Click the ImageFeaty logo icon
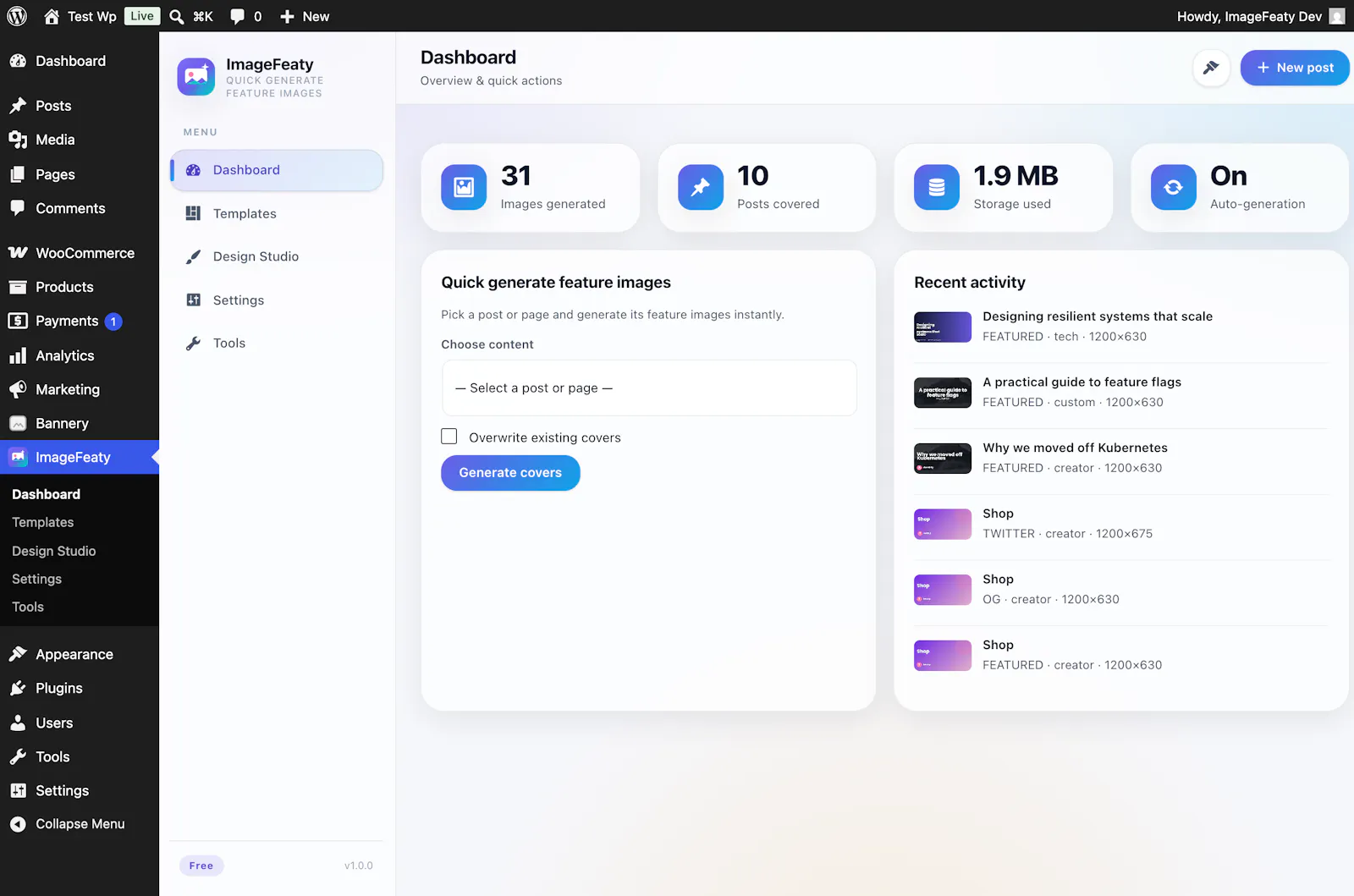 [196, 77]
